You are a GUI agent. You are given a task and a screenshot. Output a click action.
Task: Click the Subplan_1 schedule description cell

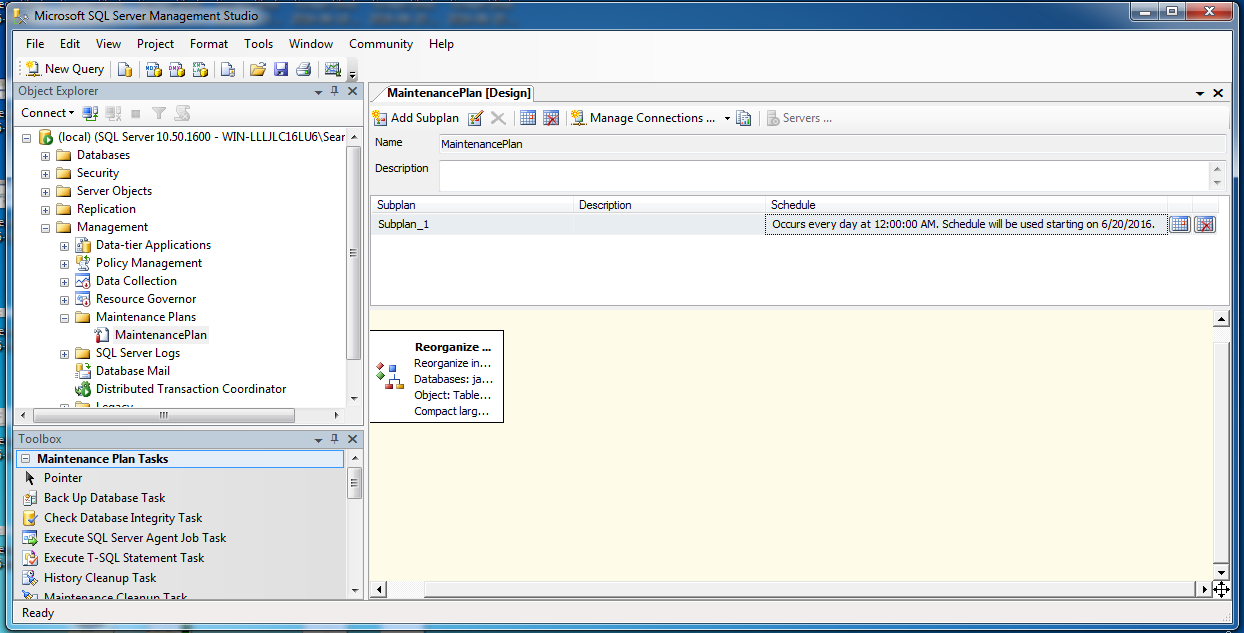click(x=966, y=224)
